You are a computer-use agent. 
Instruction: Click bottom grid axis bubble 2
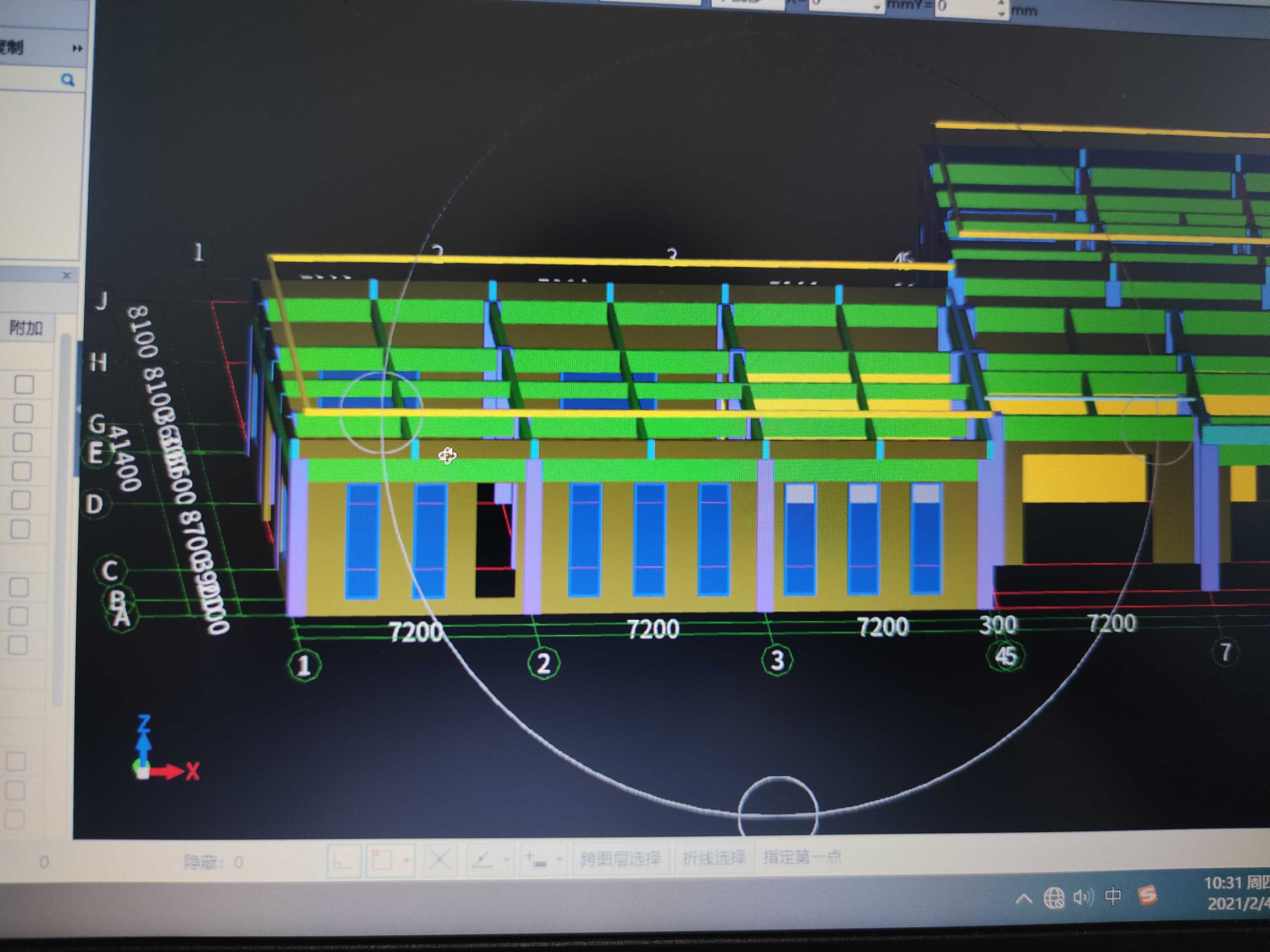[x=543, y=663]
